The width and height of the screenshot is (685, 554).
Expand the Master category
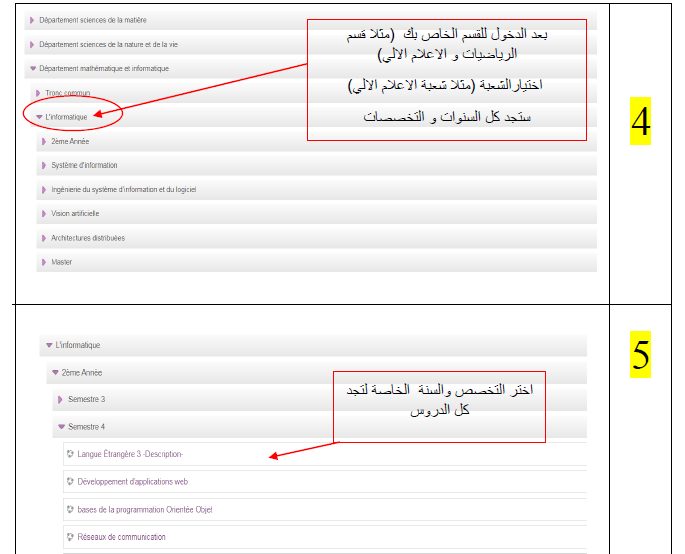62,262
